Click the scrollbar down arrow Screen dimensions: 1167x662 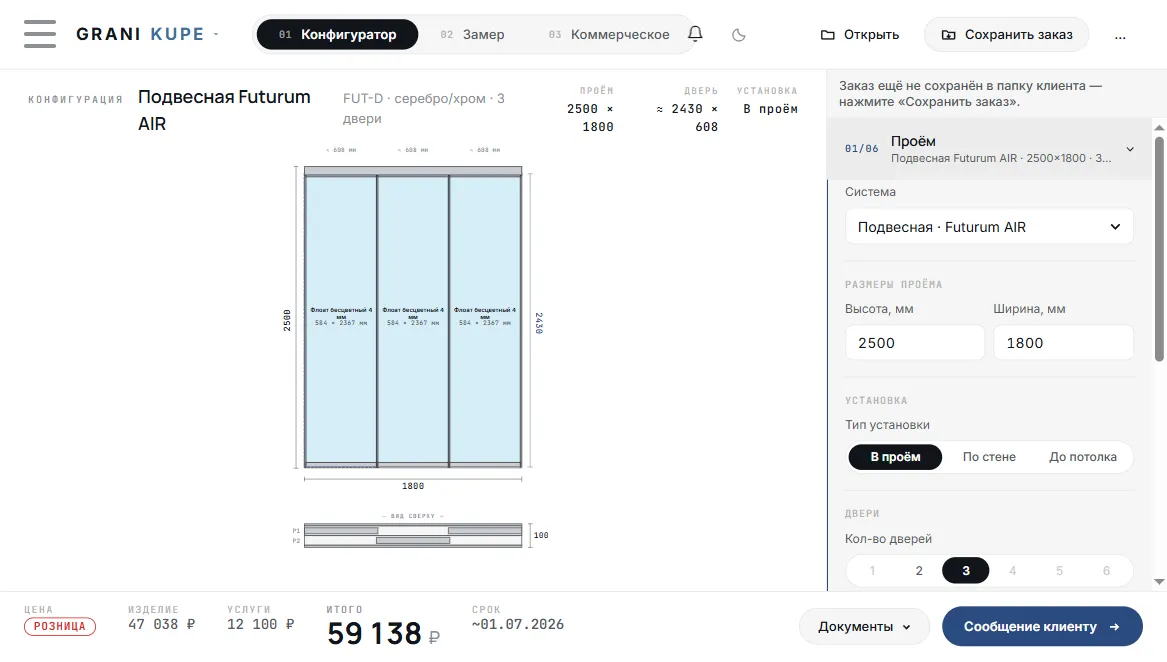[1159, 582]
